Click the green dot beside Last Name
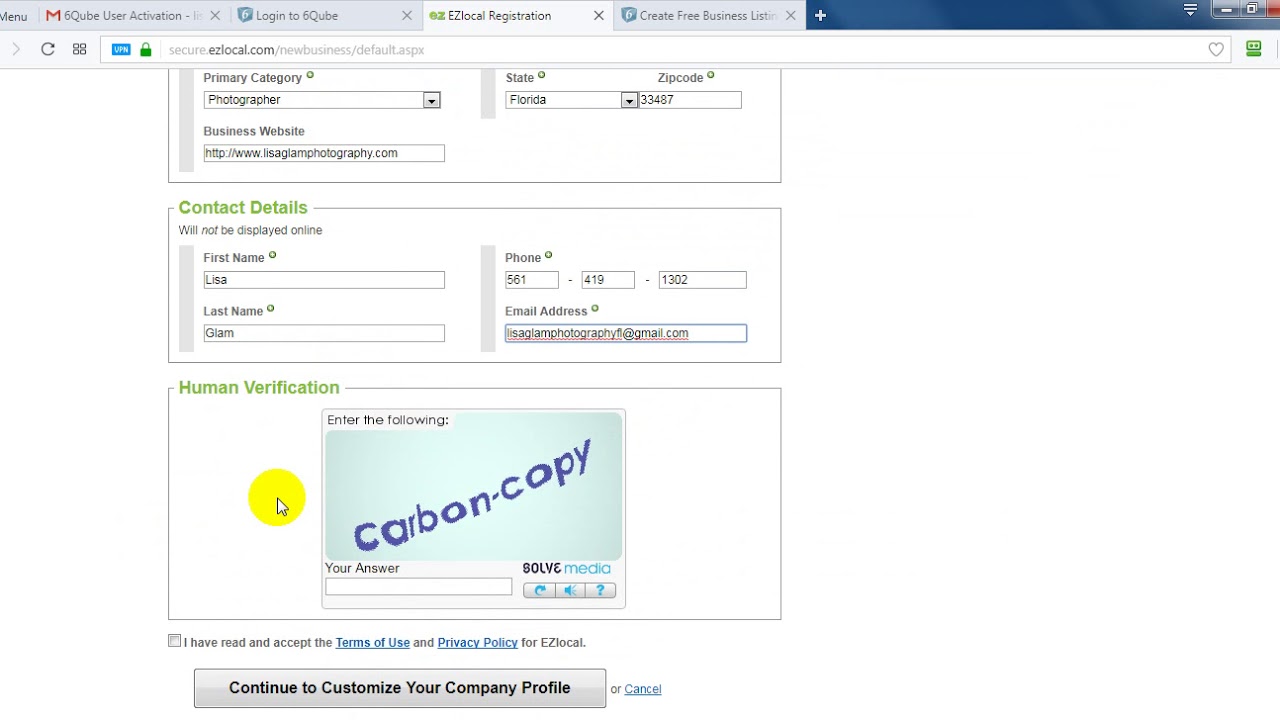The height and width of the screenshot is (720, 1280). [x=271, y=309]
